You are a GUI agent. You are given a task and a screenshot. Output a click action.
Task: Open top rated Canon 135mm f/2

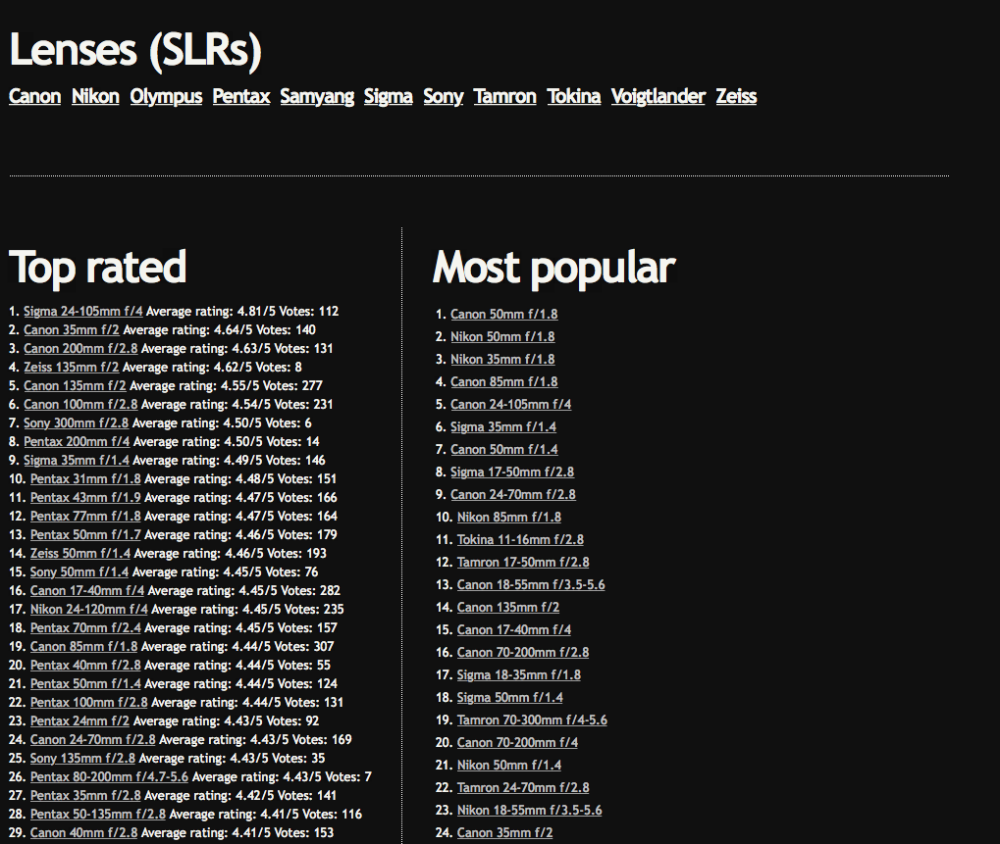pyautogui.click(x=75, y=385)
